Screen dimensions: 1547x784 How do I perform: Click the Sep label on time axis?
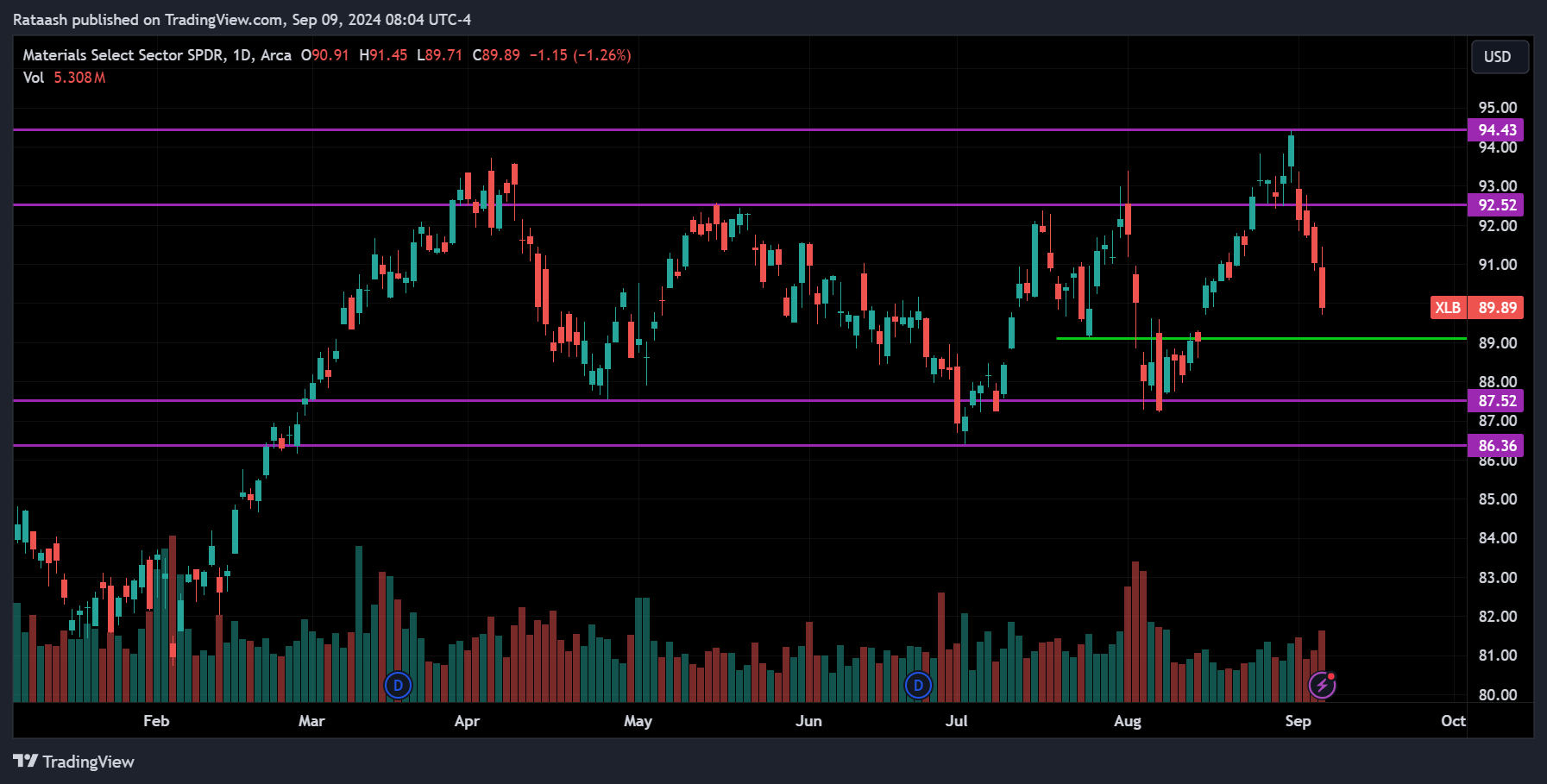1298,721
